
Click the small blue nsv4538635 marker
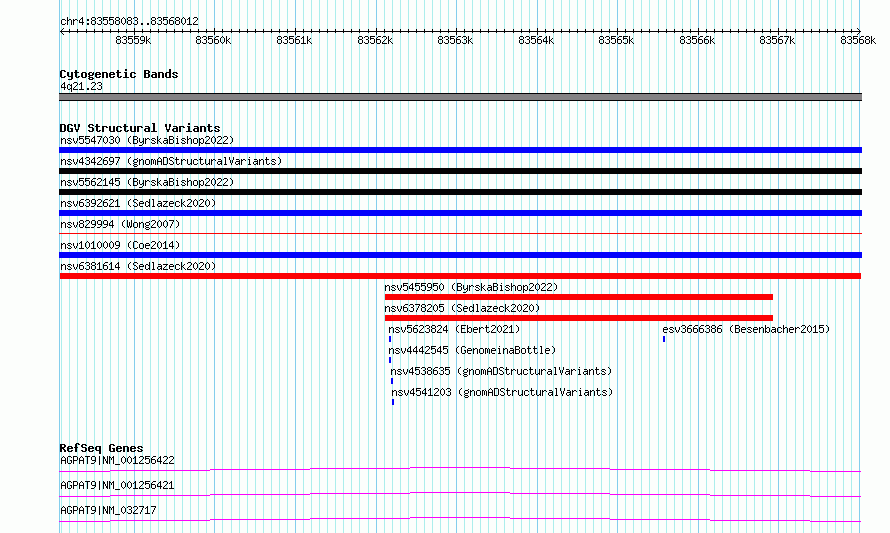(x=392, y=381)
